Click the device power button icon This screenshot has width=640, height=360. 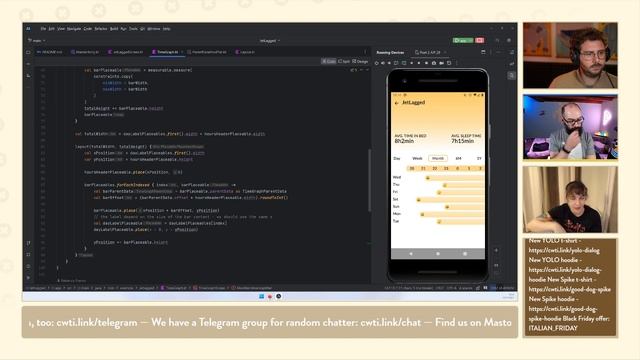tap(376, 63)
